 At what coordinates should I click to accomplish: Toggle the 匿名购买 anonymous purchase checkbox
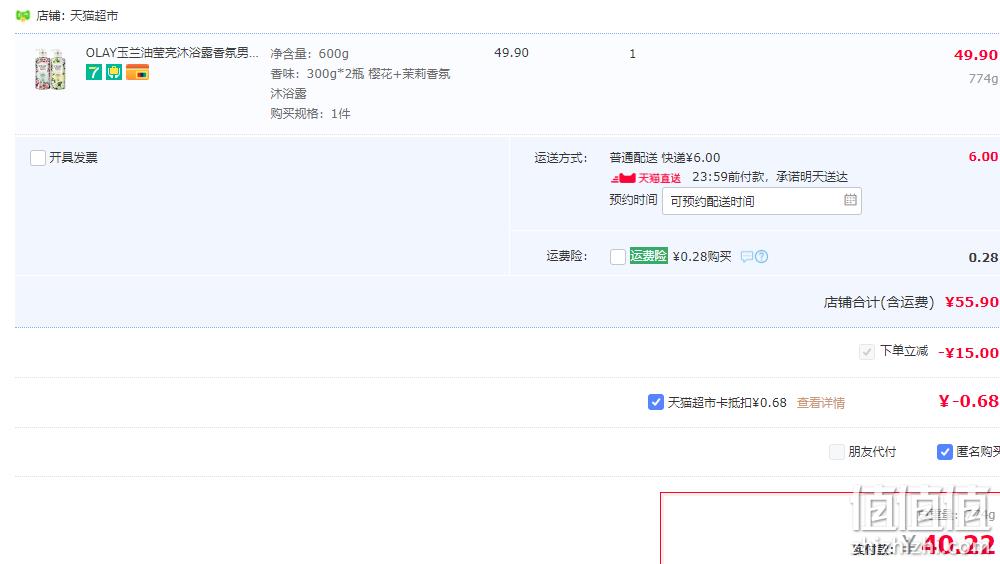[945, 452]
